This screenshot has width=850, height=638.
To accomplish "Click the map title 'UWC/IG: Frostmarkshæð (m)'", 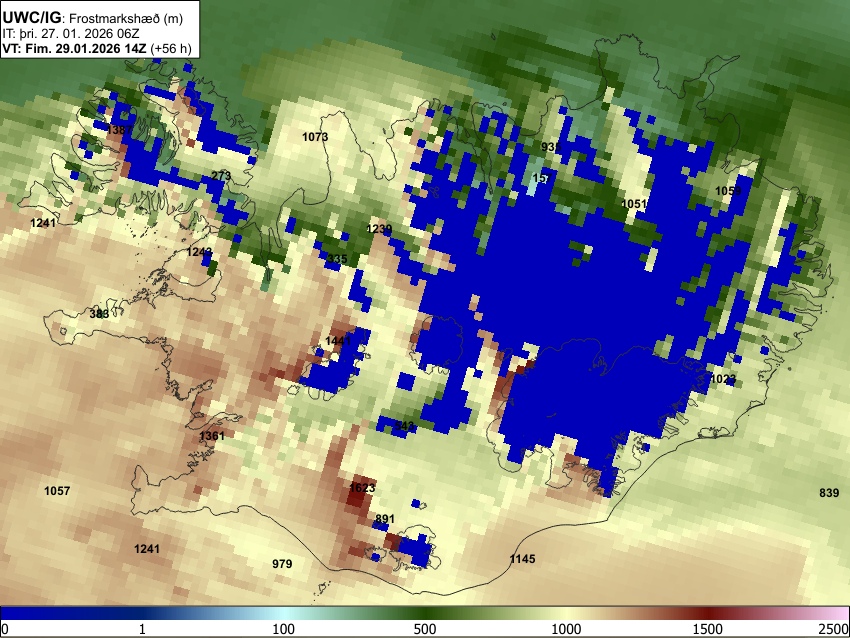I will (93, 18).
